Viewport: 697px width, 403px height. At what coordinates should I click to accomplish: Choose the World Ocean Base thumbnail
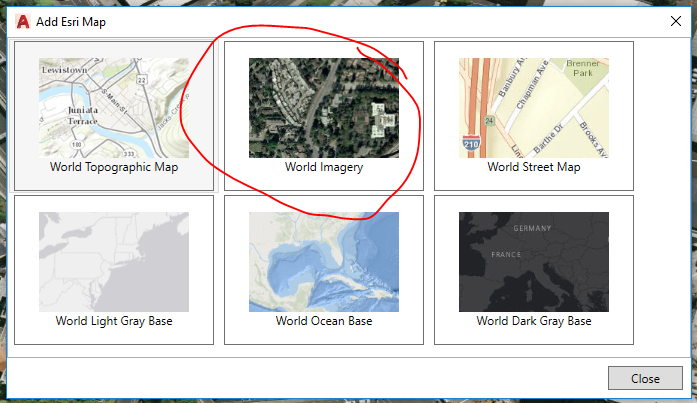coord(324,262)
